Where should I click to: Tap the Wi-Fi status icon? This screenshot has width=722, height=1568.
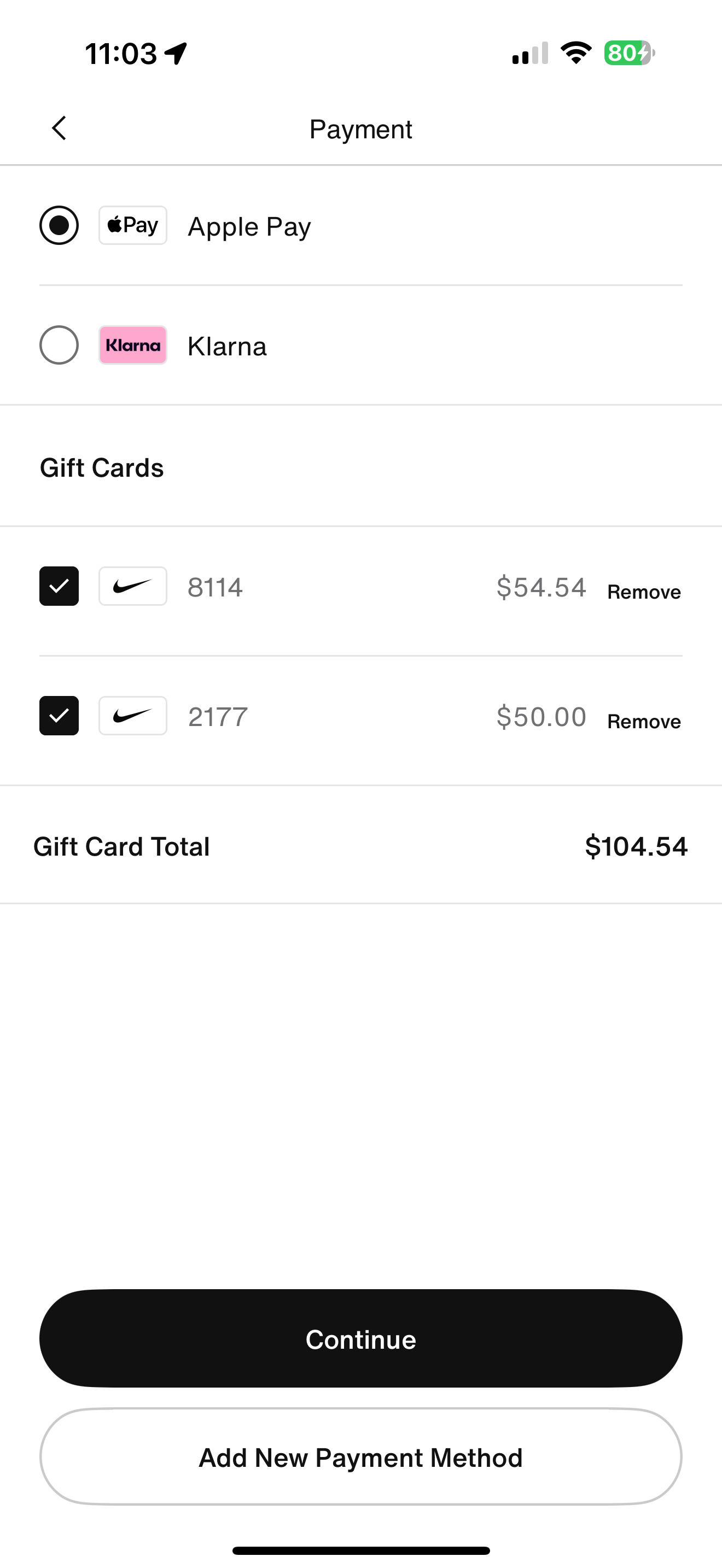[x=576, y=53]
